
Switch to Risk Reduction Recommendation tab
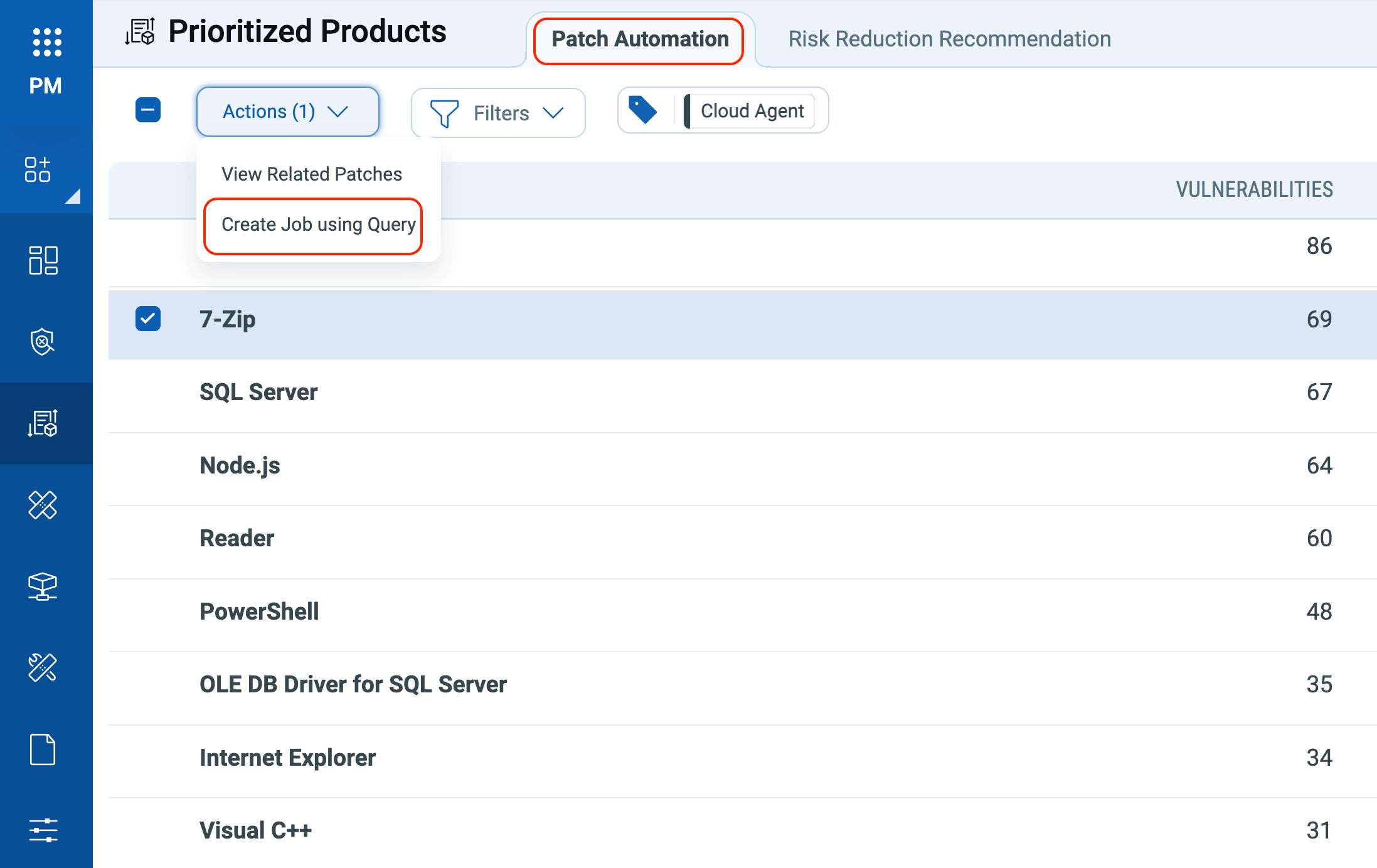[x=949, y=39]
